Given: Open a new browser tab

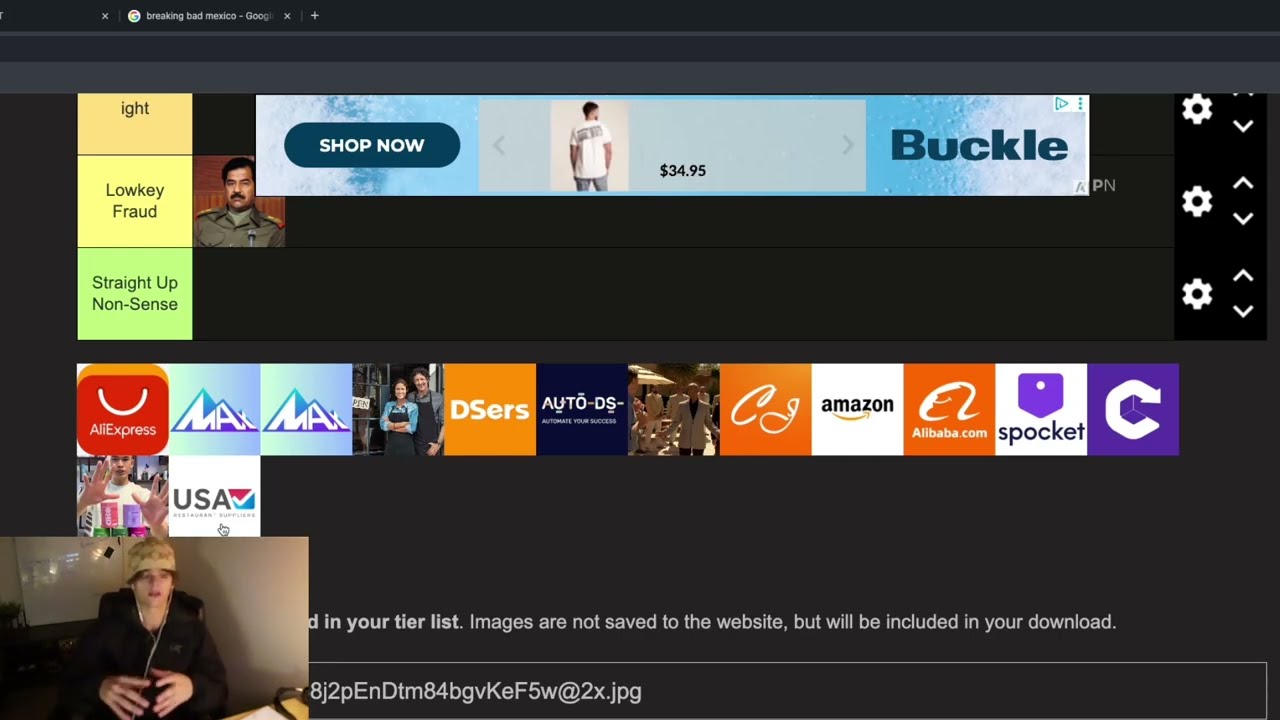Looking at the screenshot, I should [314, 16].
